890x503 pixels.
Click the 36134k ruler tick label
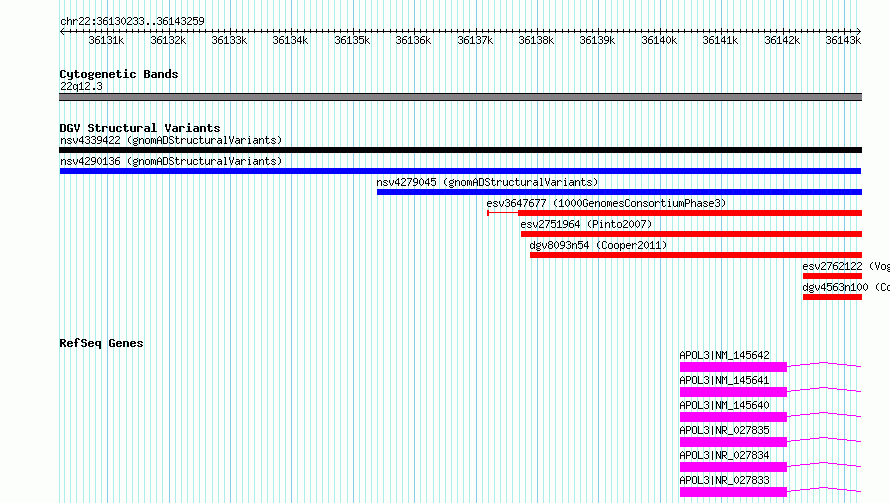coord(290,40)
